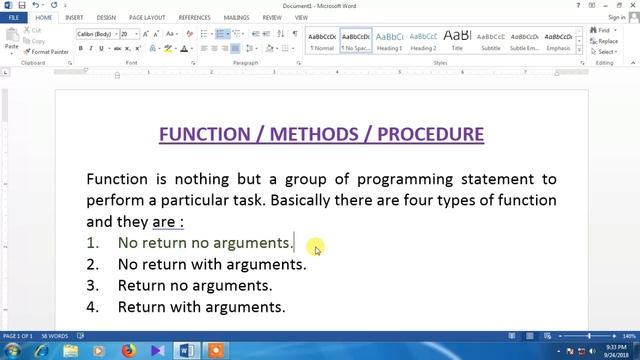Cut the selected text

[32, 30]
